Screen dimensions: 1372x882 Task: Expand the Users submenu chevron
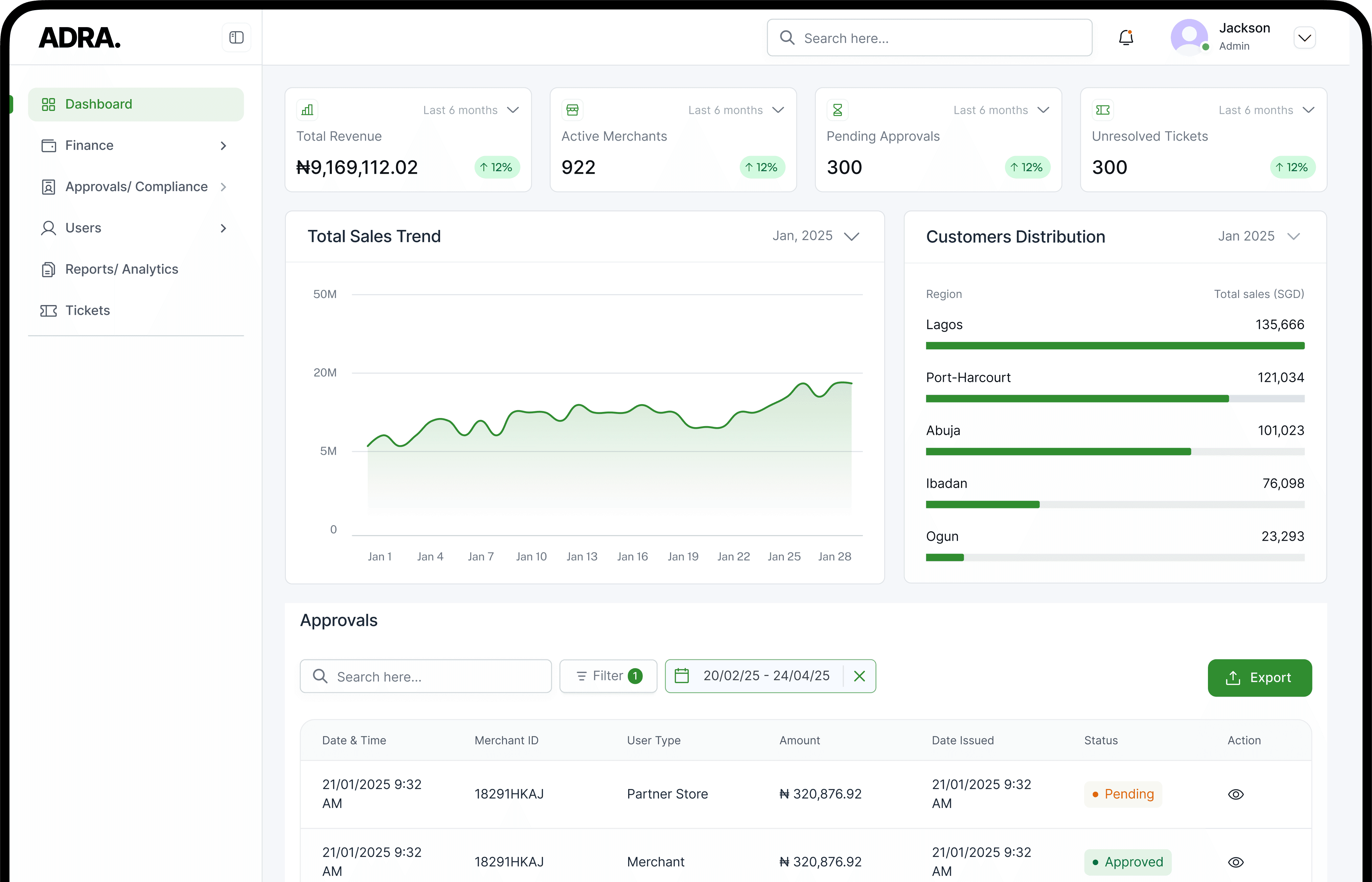click(x=223, y=229)
